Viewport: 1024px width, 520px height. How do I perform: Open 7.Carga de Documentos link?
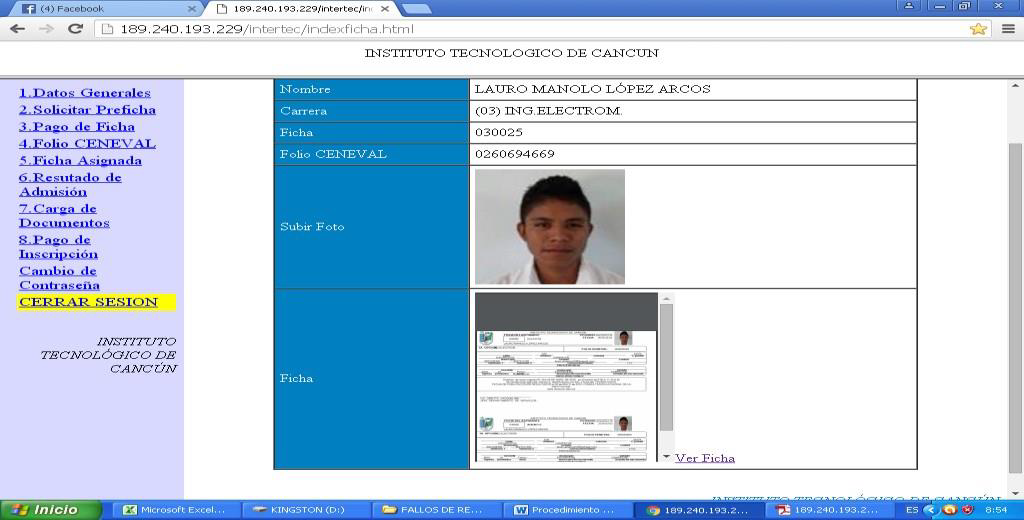(x=64, y=216)
